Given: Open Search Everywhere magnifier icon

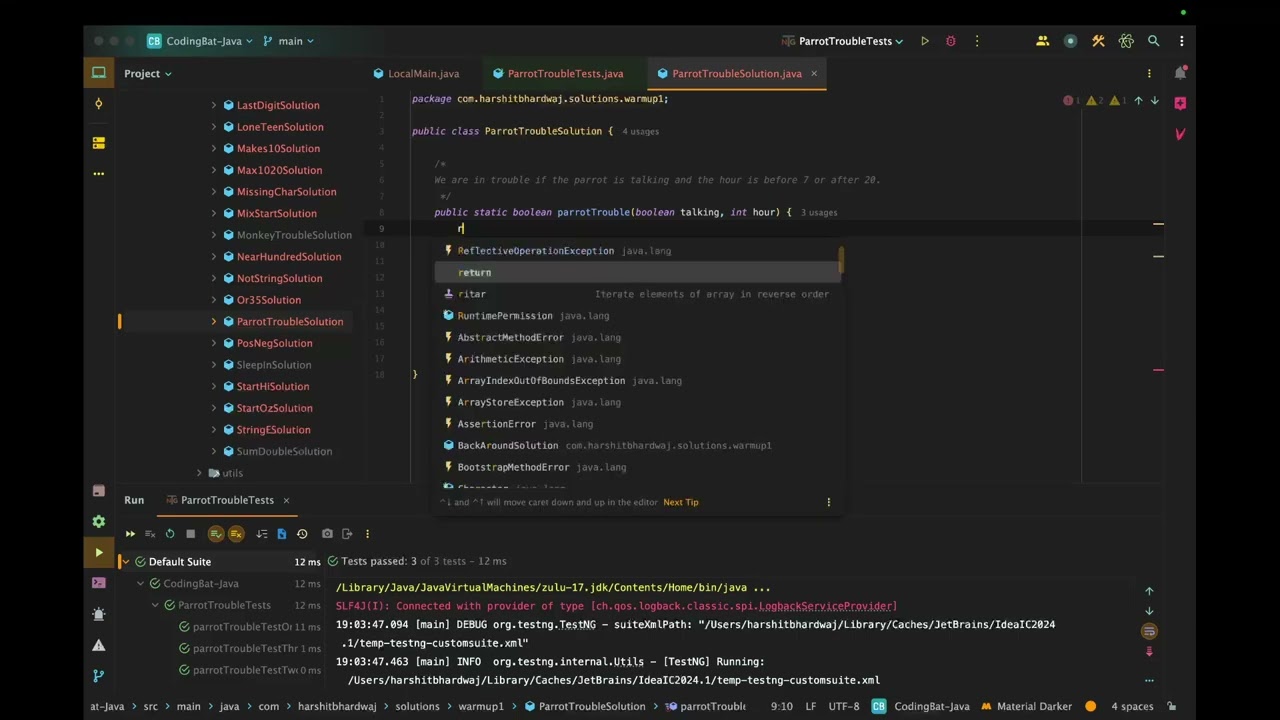Looking at the screenshot, I should 1154,41.
